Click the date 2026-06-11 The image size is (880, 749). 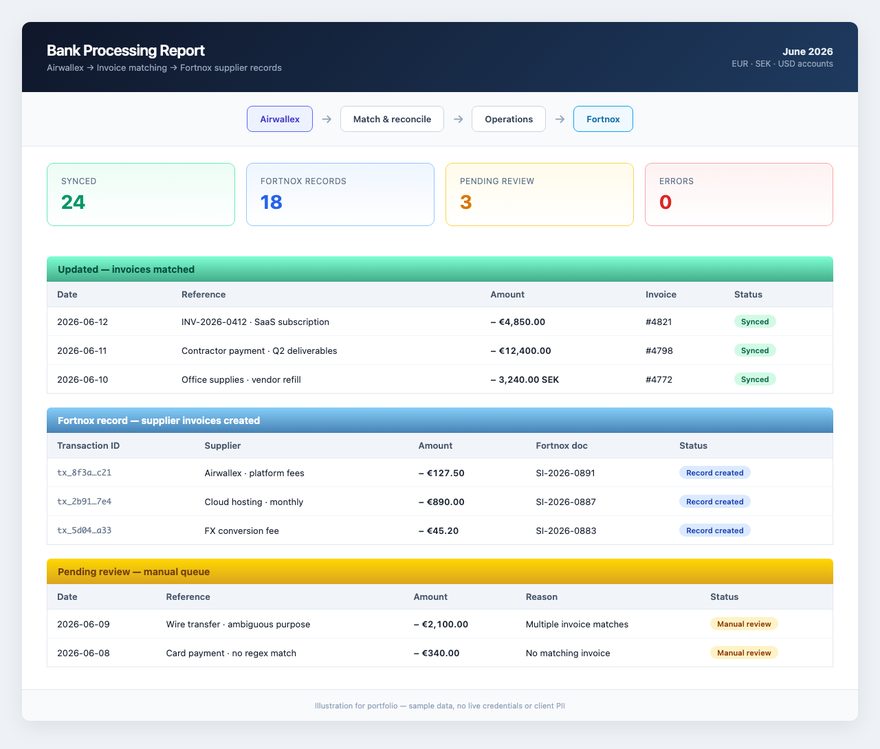(x=82, y=351)
